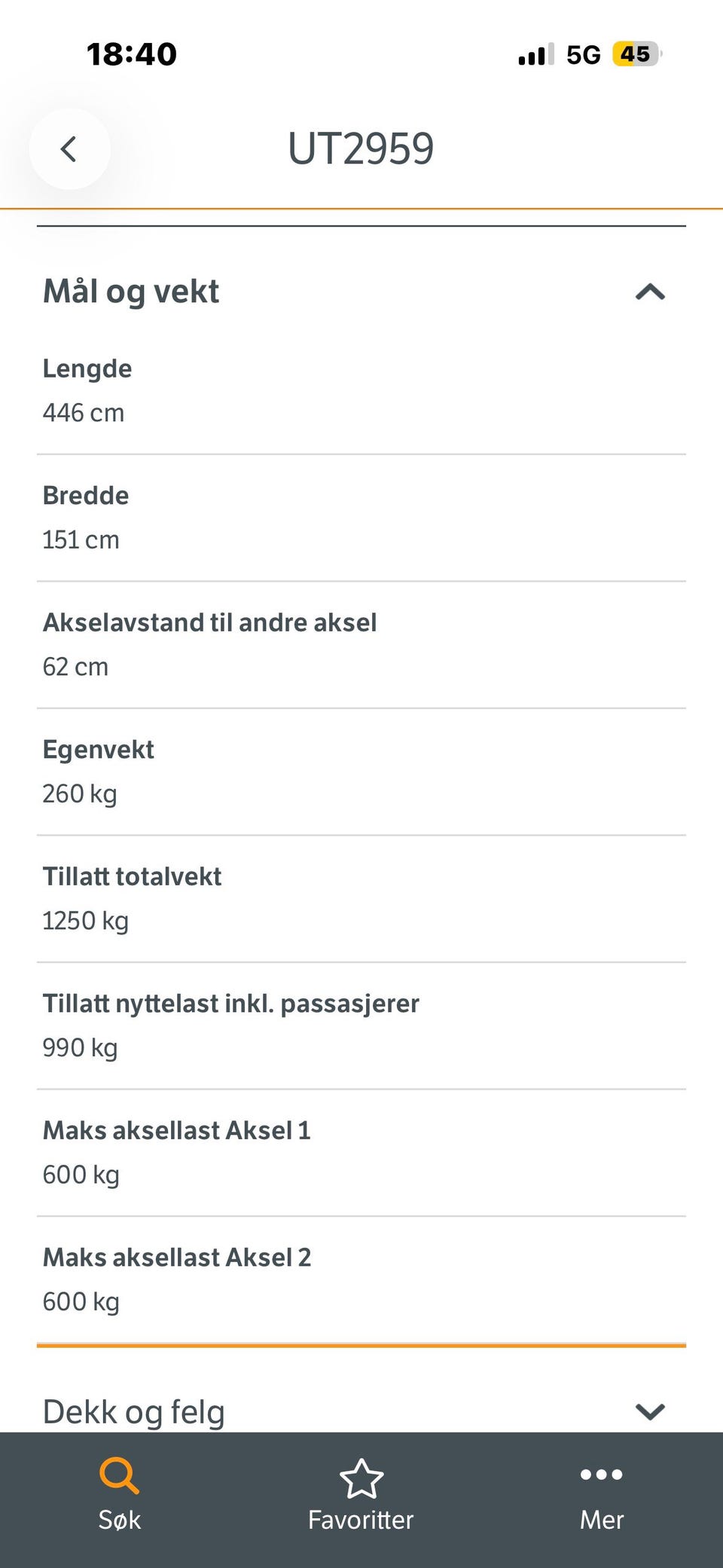
Task: Tap the Maks aksellast Aksel 2 row
Action: coord(361,1280)
